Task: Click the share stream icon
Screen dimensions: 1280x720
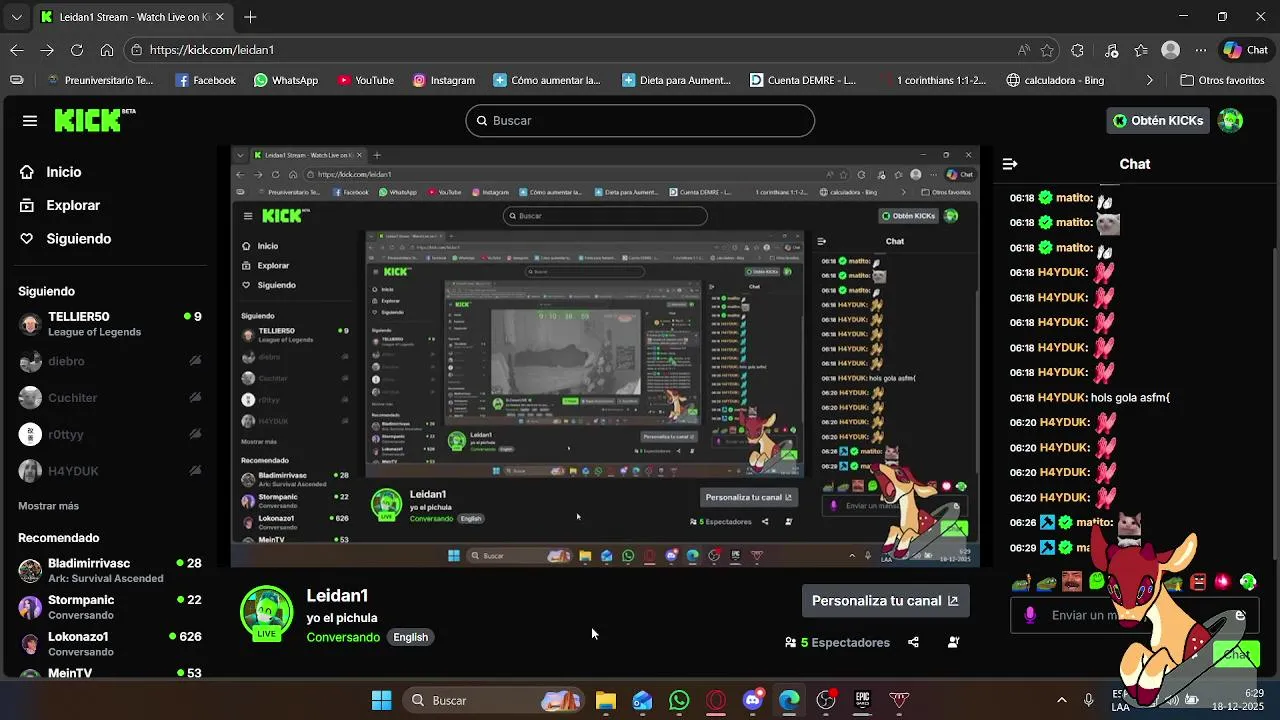Action: point(913,643)
